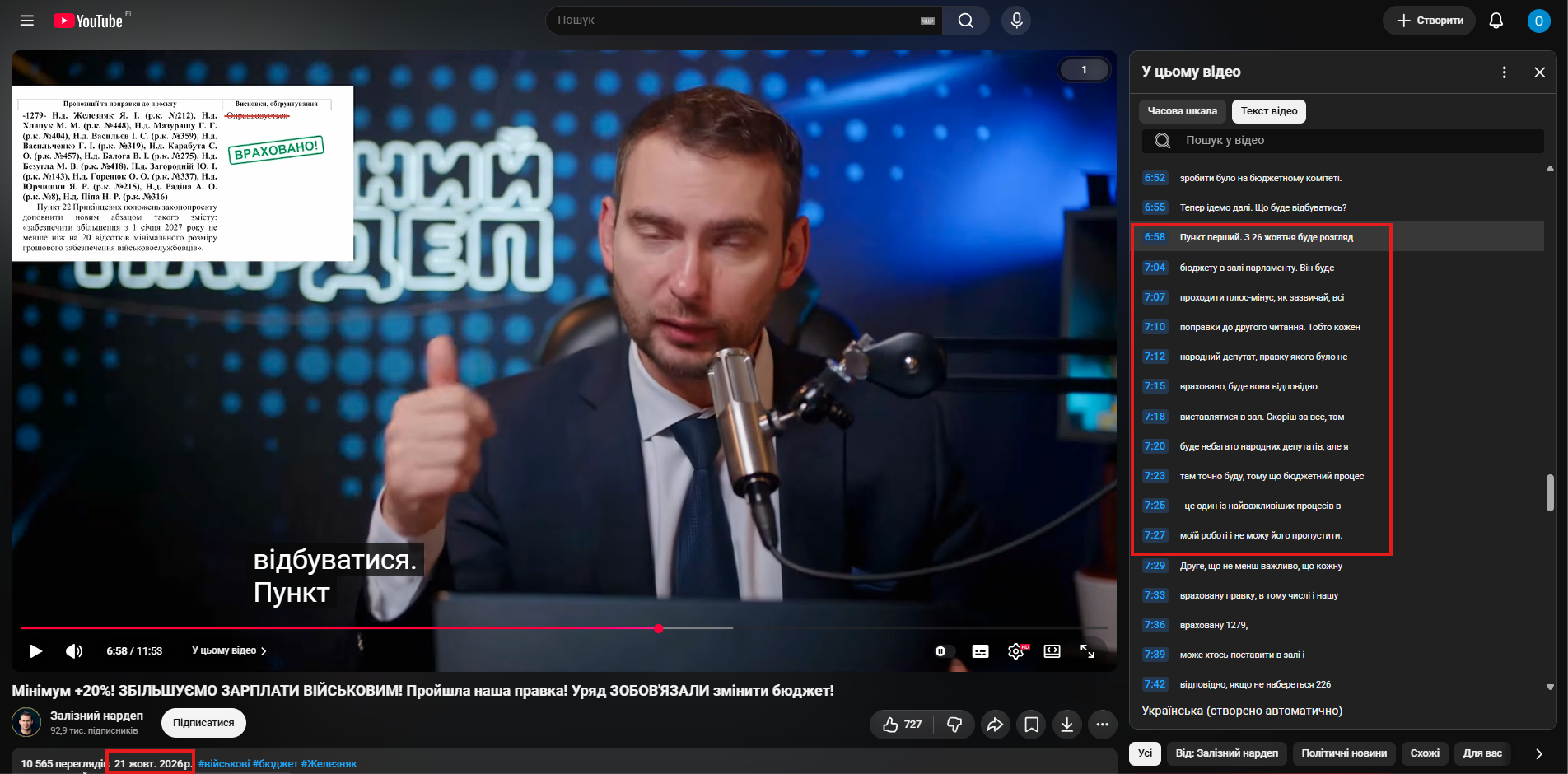
Task: Share the video
Action: 995,725
